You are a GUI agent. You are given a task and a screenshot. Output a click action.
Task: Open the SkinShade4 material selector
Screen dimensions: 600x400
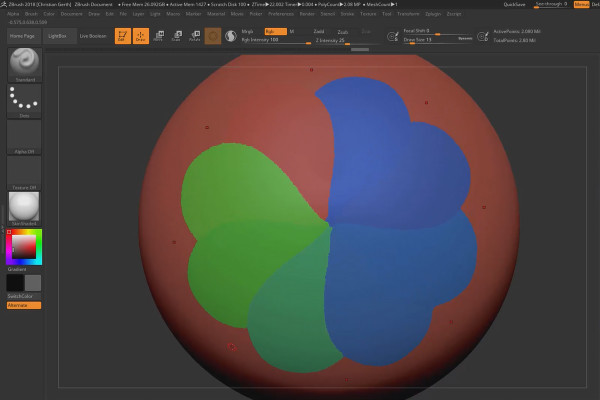tap(24, 209)
